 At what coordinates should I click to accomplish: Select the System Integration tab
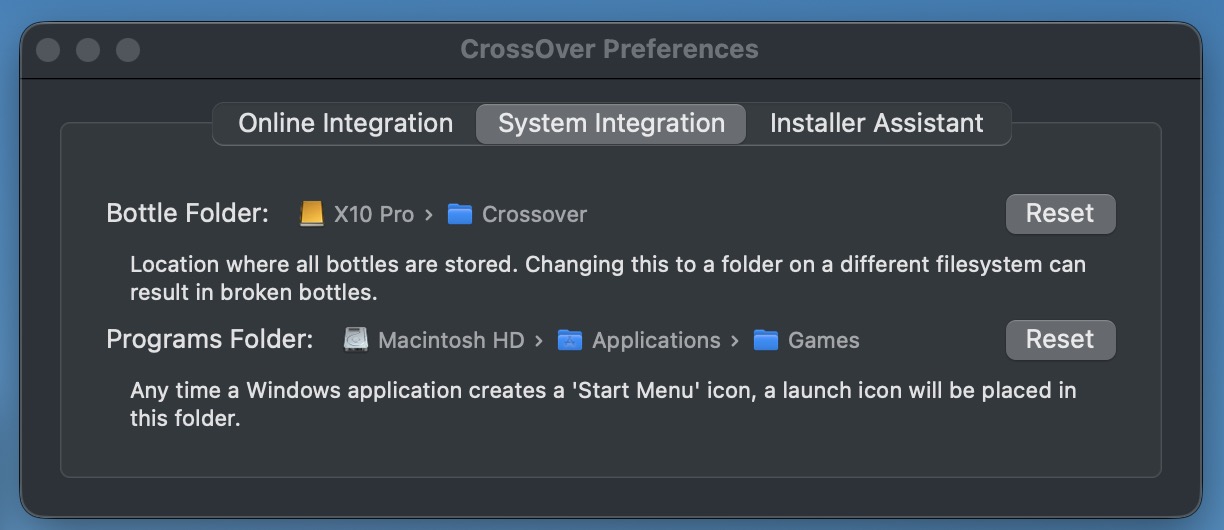coord(611,123)
